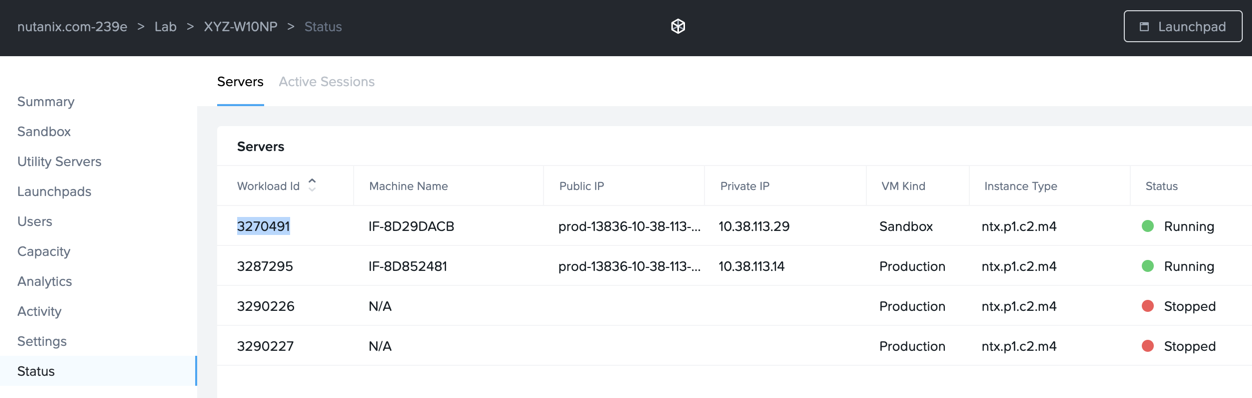Sort by Workload Id arrows

pos(312,185)
